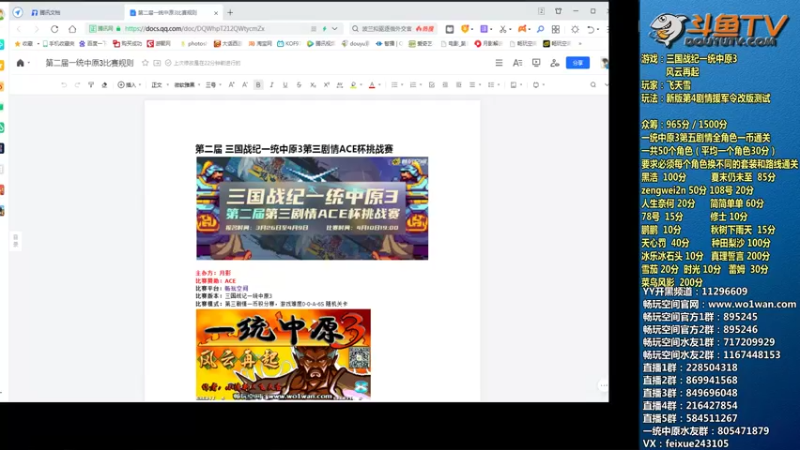The image size is (800, 450).
Task: Click the highlight color swatch
Action: coord(353,85)
